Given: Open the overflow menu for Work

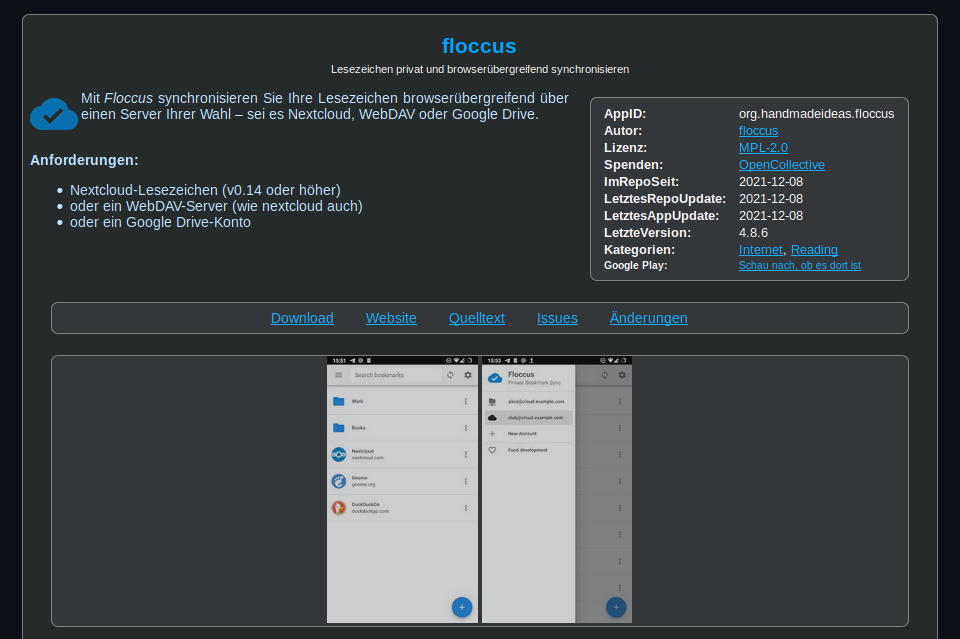Looking at the screenshot, I should pos(466,401).
